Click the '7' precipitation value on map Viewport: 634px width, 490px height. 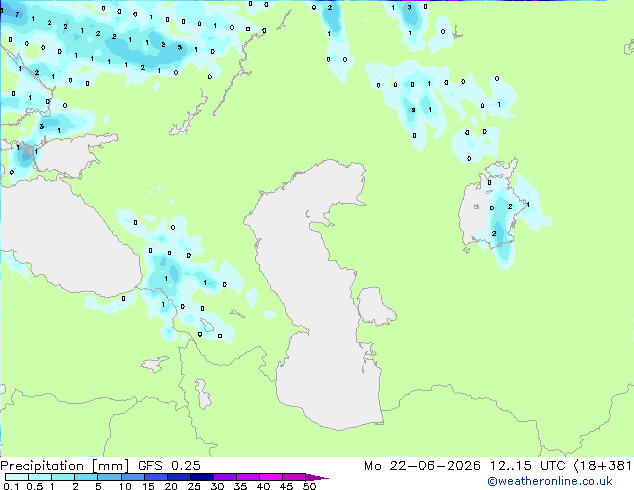(17, 14)
